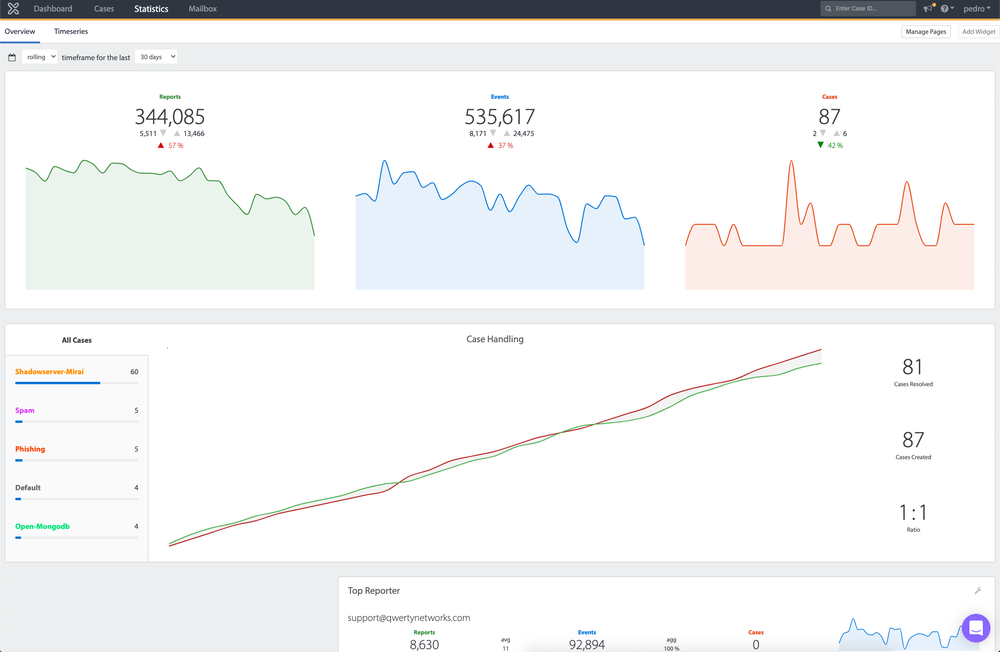Viewport: 1000px width, 652px height.
Task: Click the Add Widget button
Action: tap(978, 31)
